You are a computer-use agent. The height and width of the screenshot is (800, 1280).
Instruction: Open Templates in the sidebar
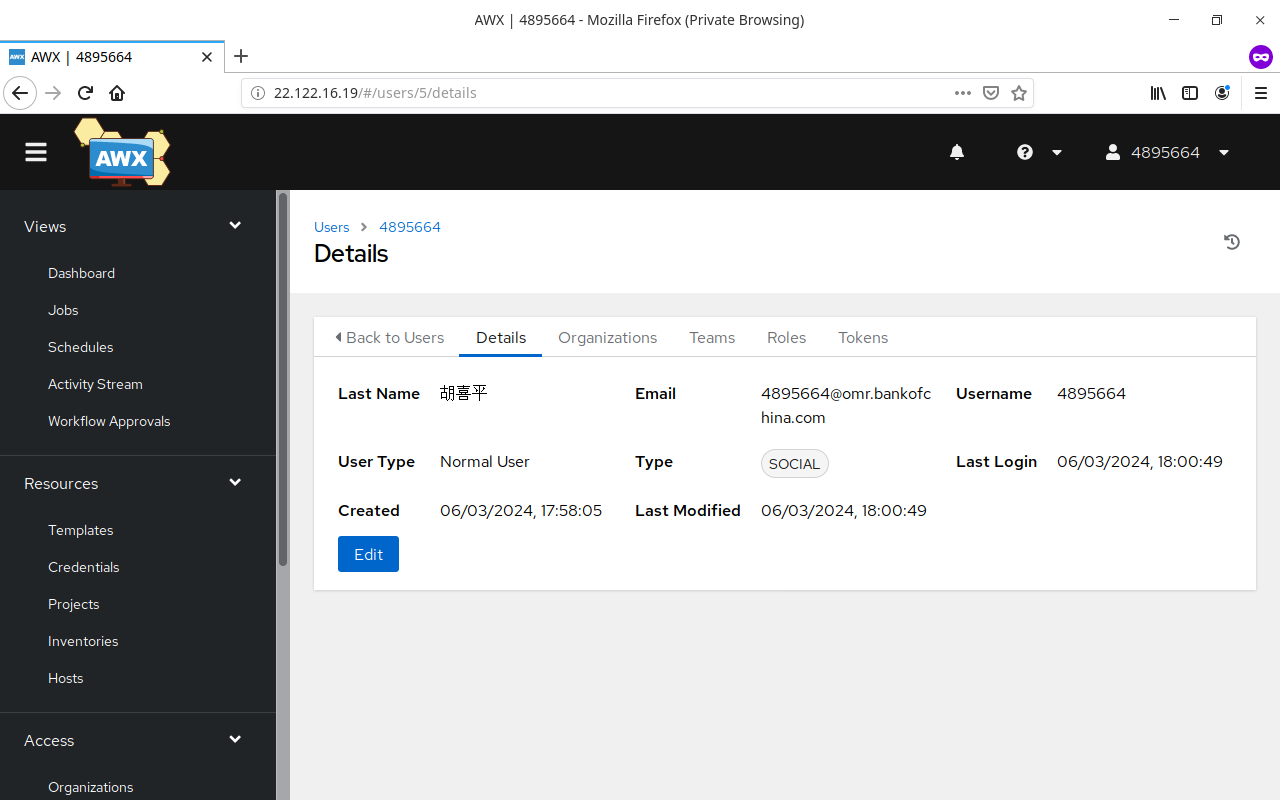tap(81, 530)
